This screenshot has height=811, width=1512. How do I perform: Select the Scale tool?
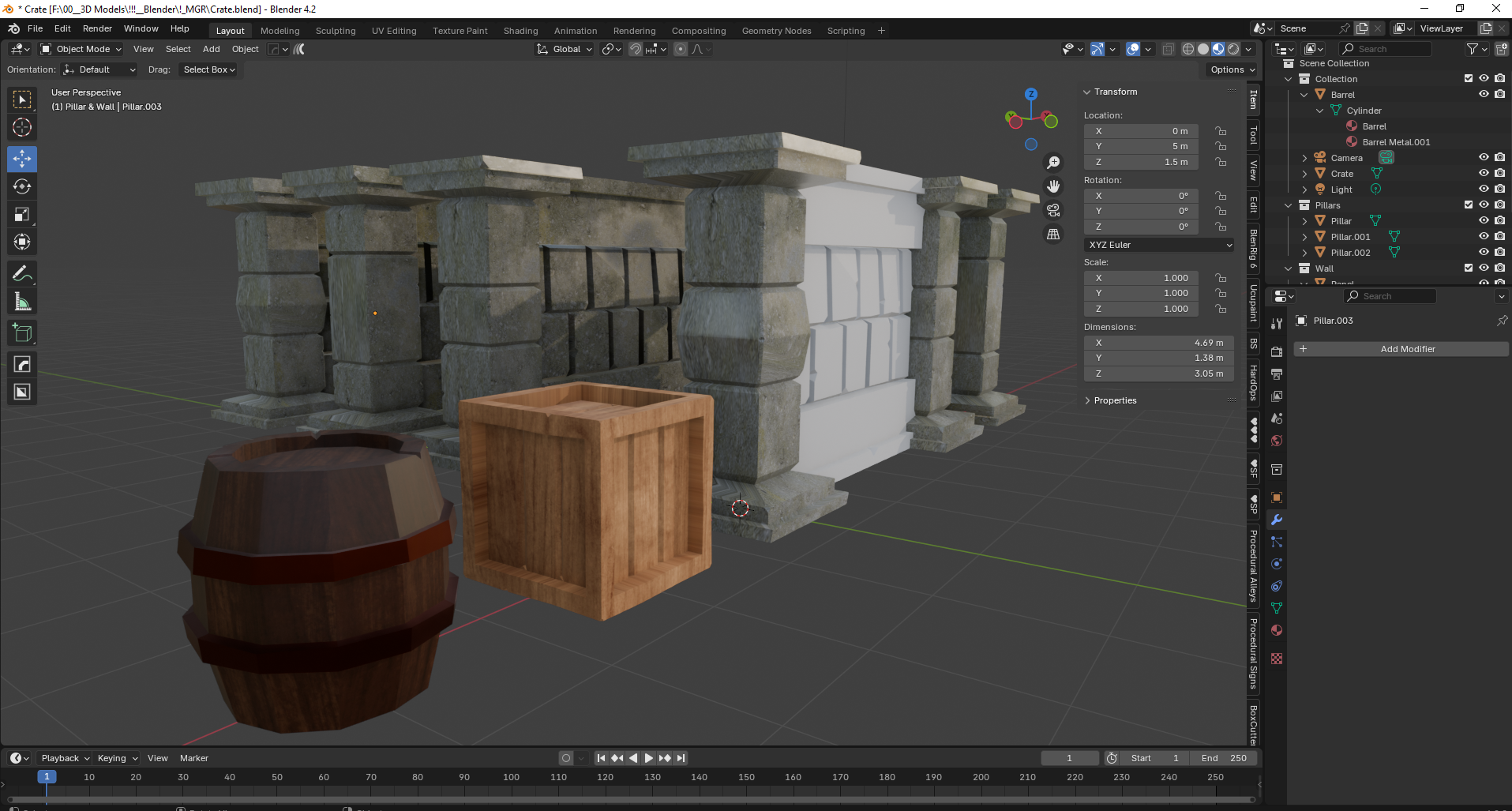click(22, 214)
